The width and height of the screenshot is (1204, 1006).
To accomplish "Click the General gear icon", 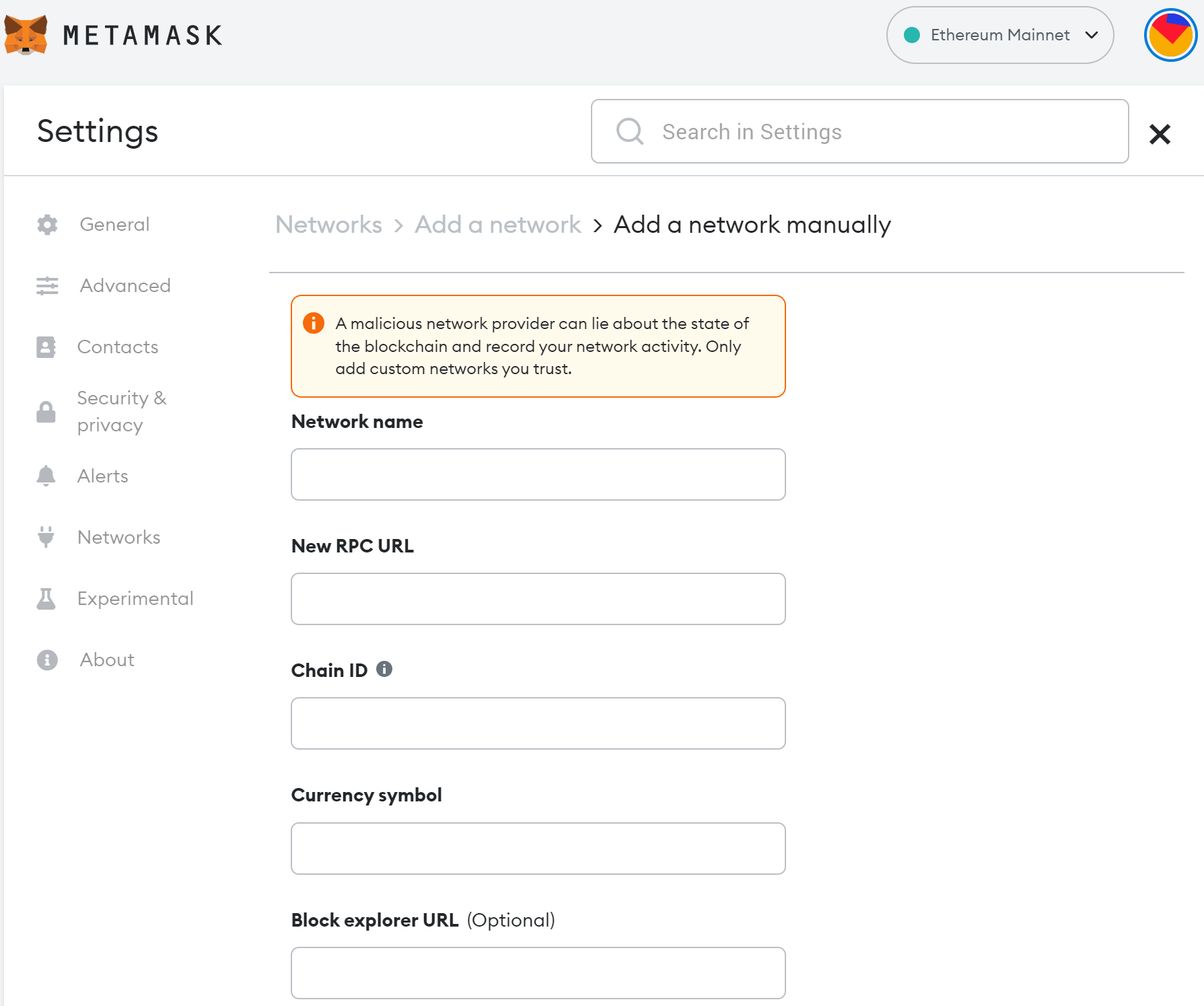I will point(47,225).
